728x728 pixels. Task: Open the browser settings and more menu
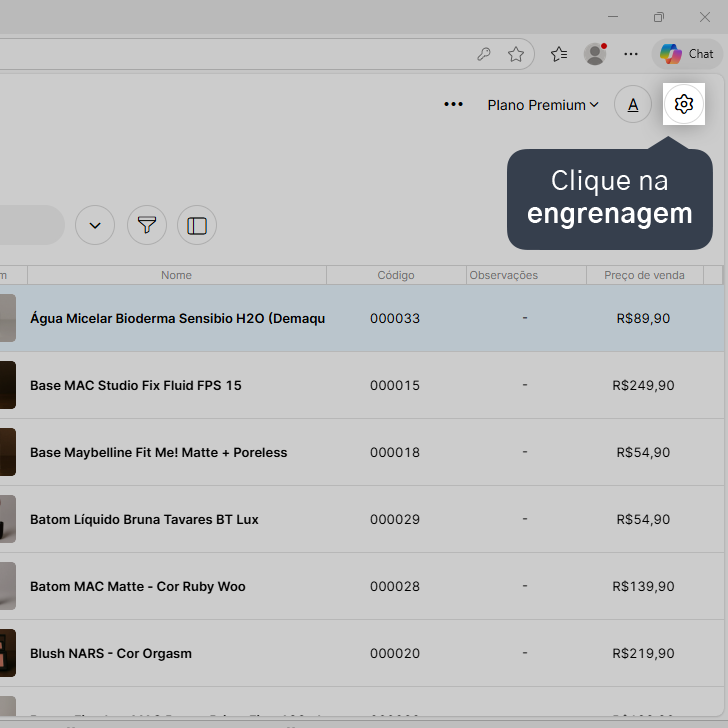pyautogui.click(x=630, y=54)
